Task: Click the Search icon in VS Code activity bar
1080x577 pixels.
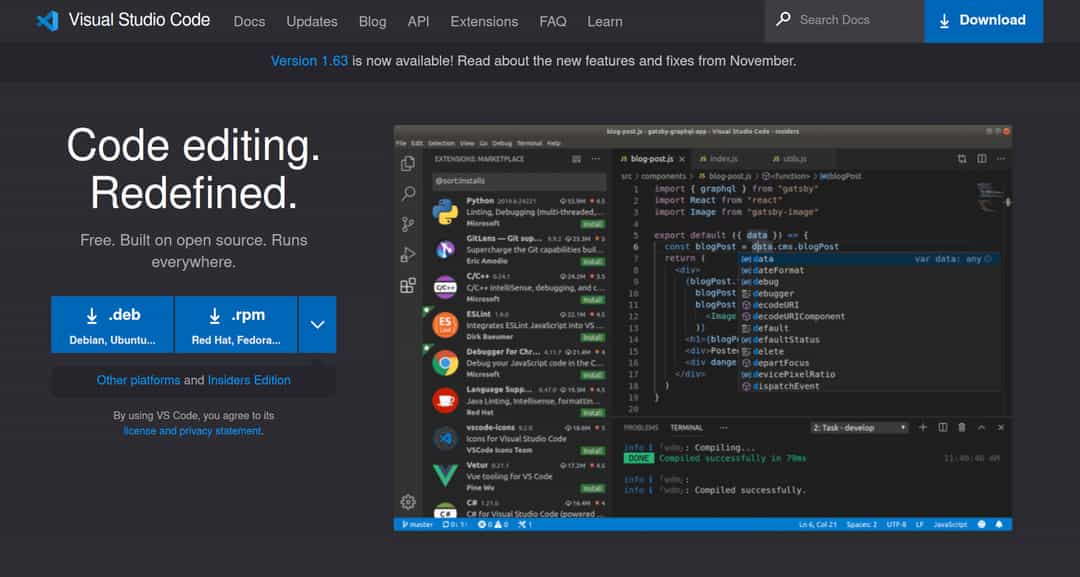Action: pos(408,193)
